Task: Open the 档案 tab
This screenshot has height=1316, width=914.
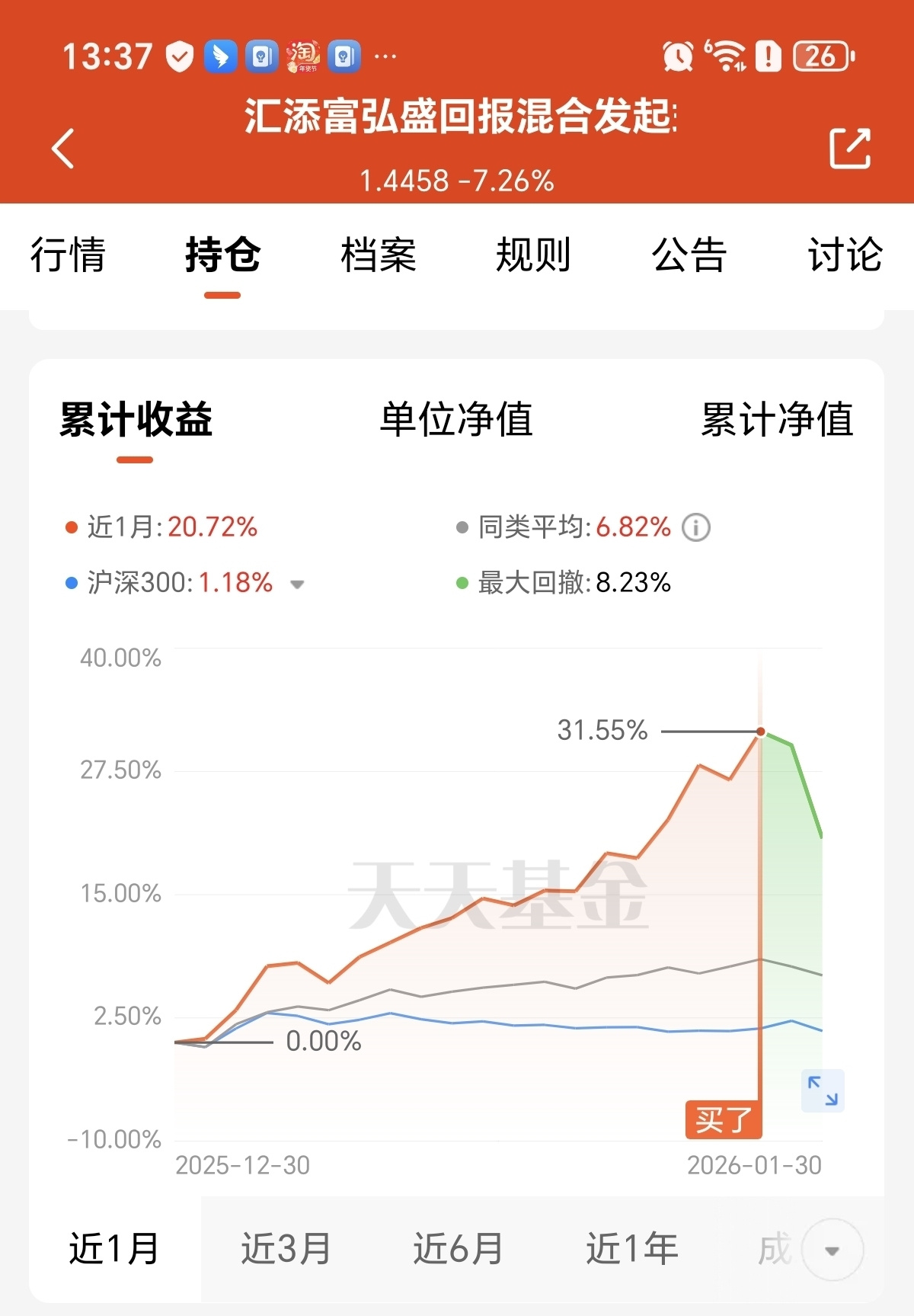Action: 379,255
